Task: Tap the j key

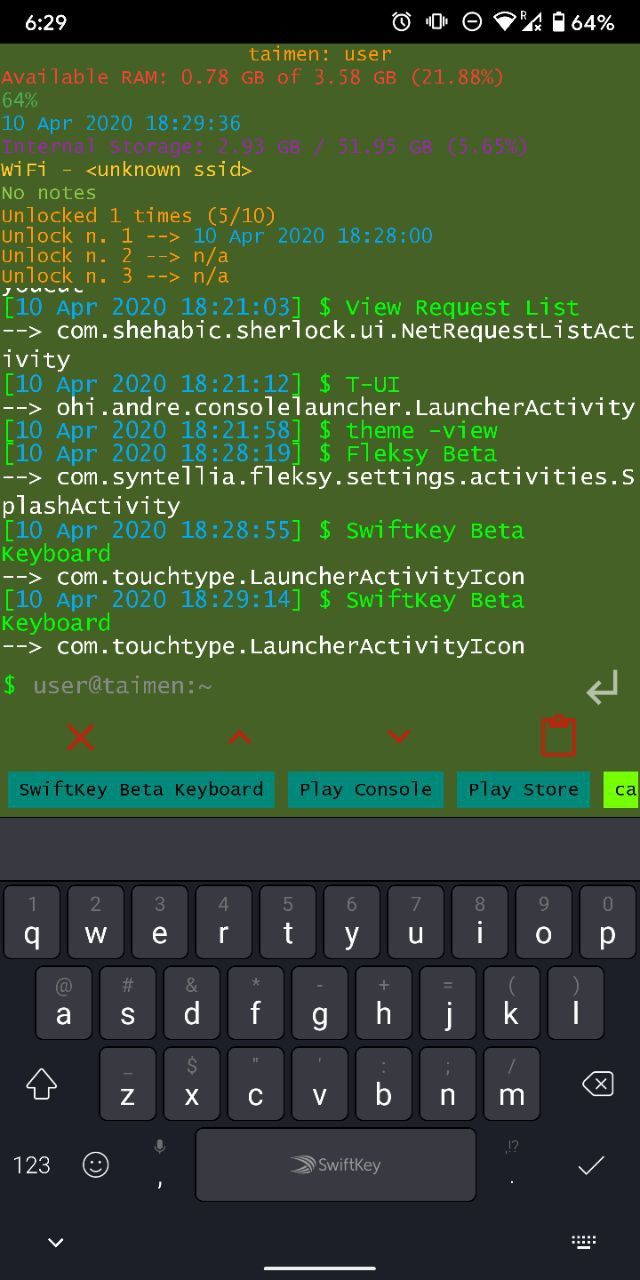Action: coord(448,1002)
